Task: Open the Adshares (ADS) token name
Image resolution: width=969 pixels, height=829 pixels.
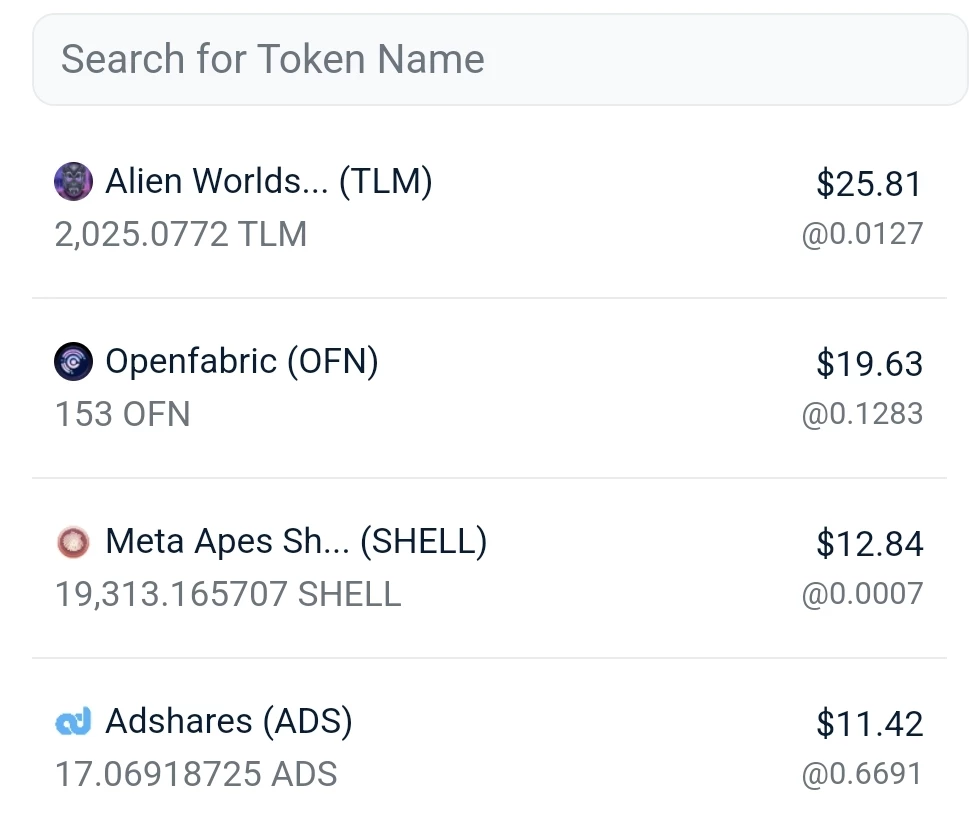Action: (x=229, y=721)
